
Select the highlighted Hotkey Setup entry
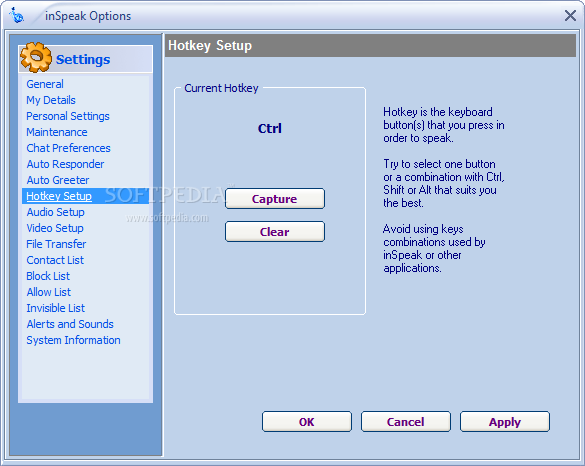(85, 196)
